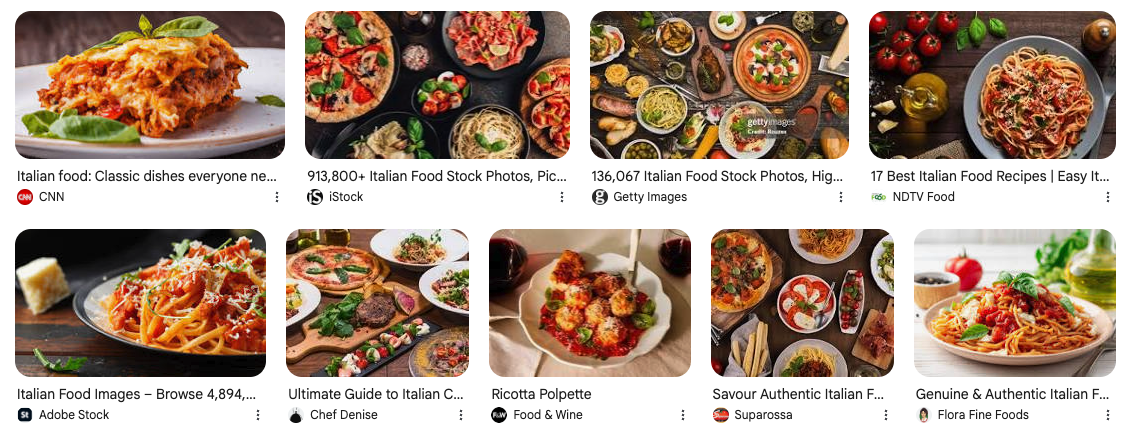Open three-dot menu for Getty Images result
The image size is (1133, 439).
841,197
